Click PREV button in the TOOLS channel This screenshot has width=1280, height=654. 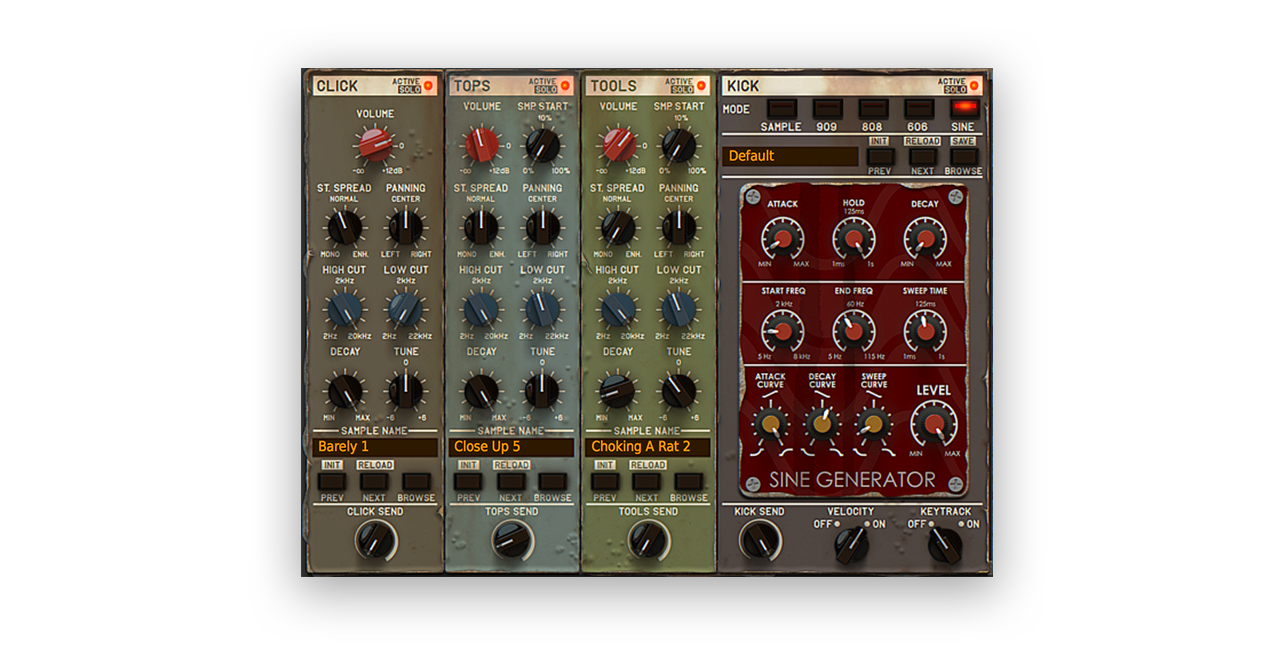point(604,481)
